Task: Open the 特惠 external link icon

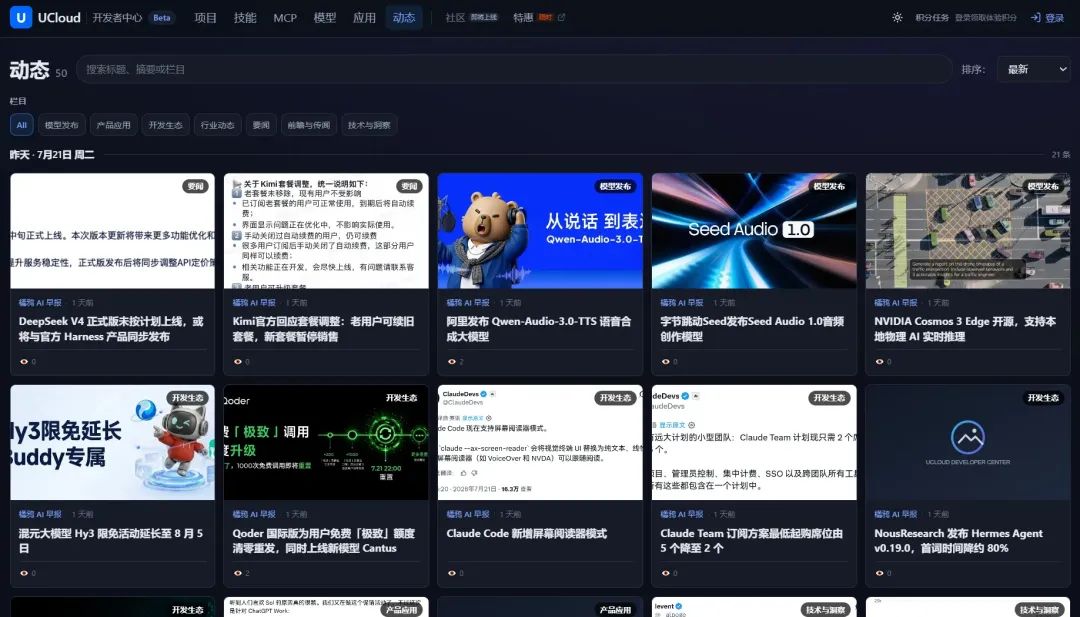Action: [x=561, y=17]
